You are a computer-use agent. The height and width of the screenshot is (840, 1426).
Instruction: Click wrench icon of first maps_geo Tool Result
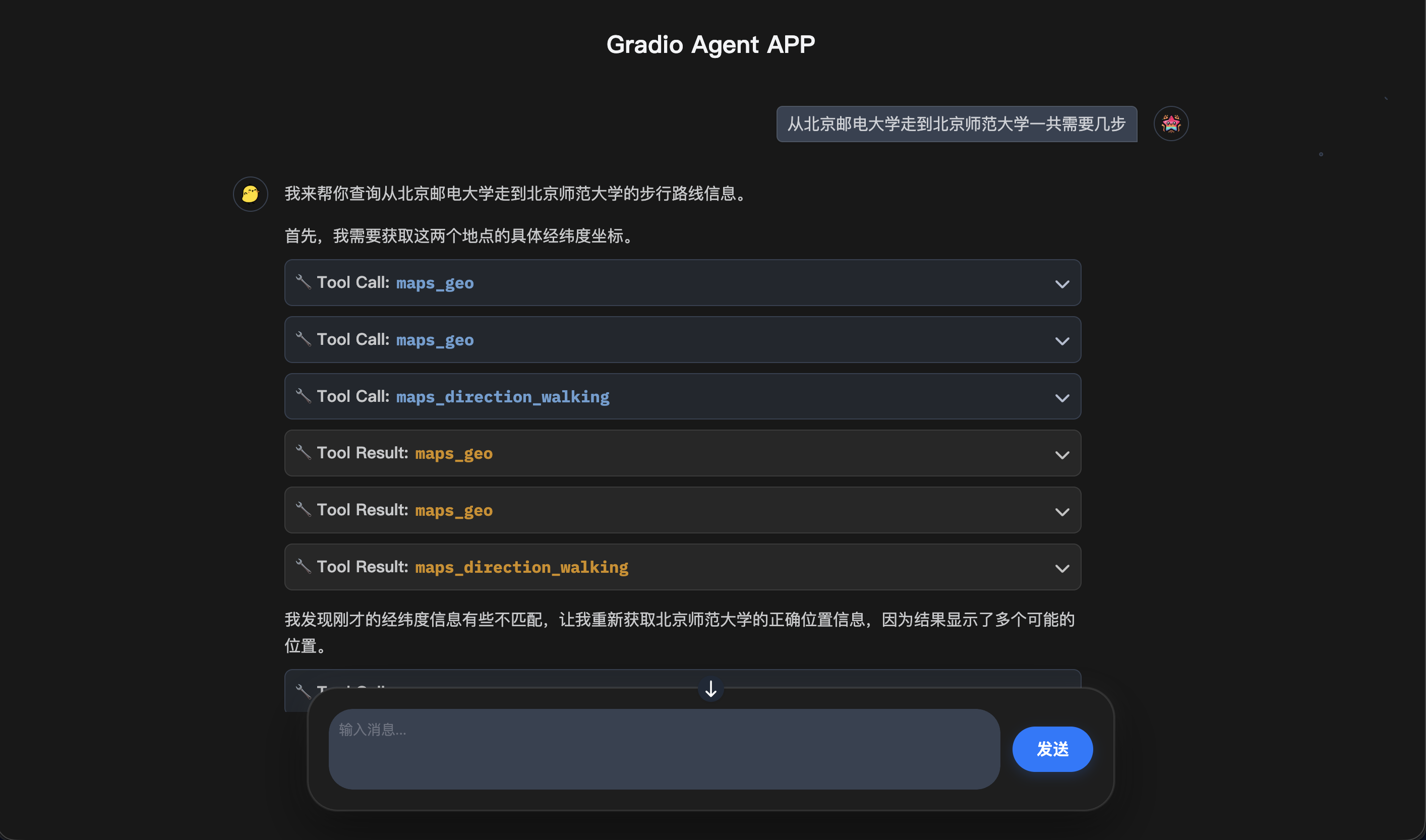click(x=304, y=452)
